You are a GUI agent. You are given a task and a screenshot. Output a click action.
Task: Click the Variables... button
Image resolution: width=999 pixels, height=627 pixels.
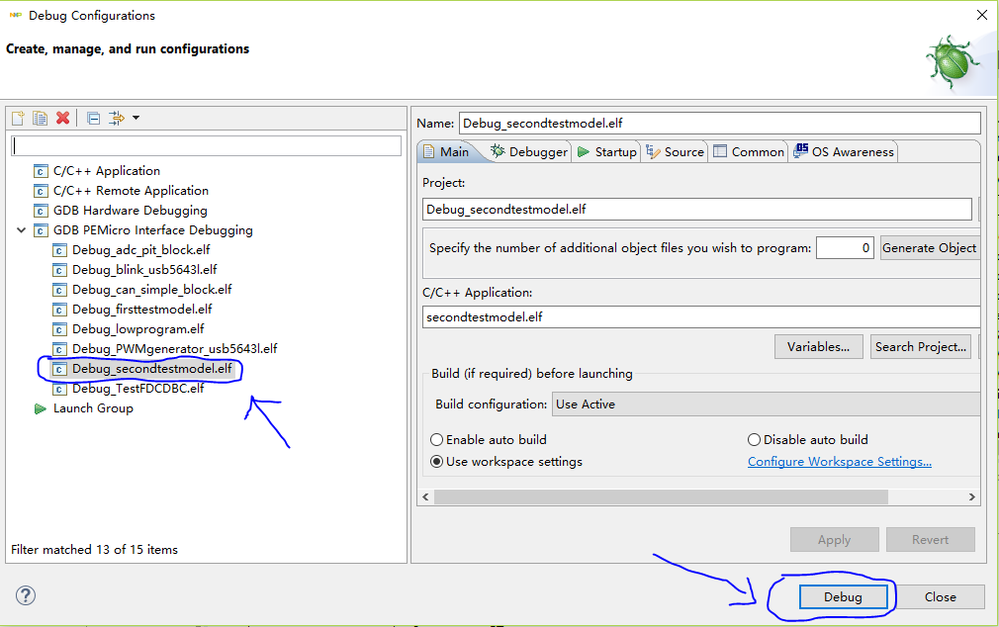coord(819,347)
